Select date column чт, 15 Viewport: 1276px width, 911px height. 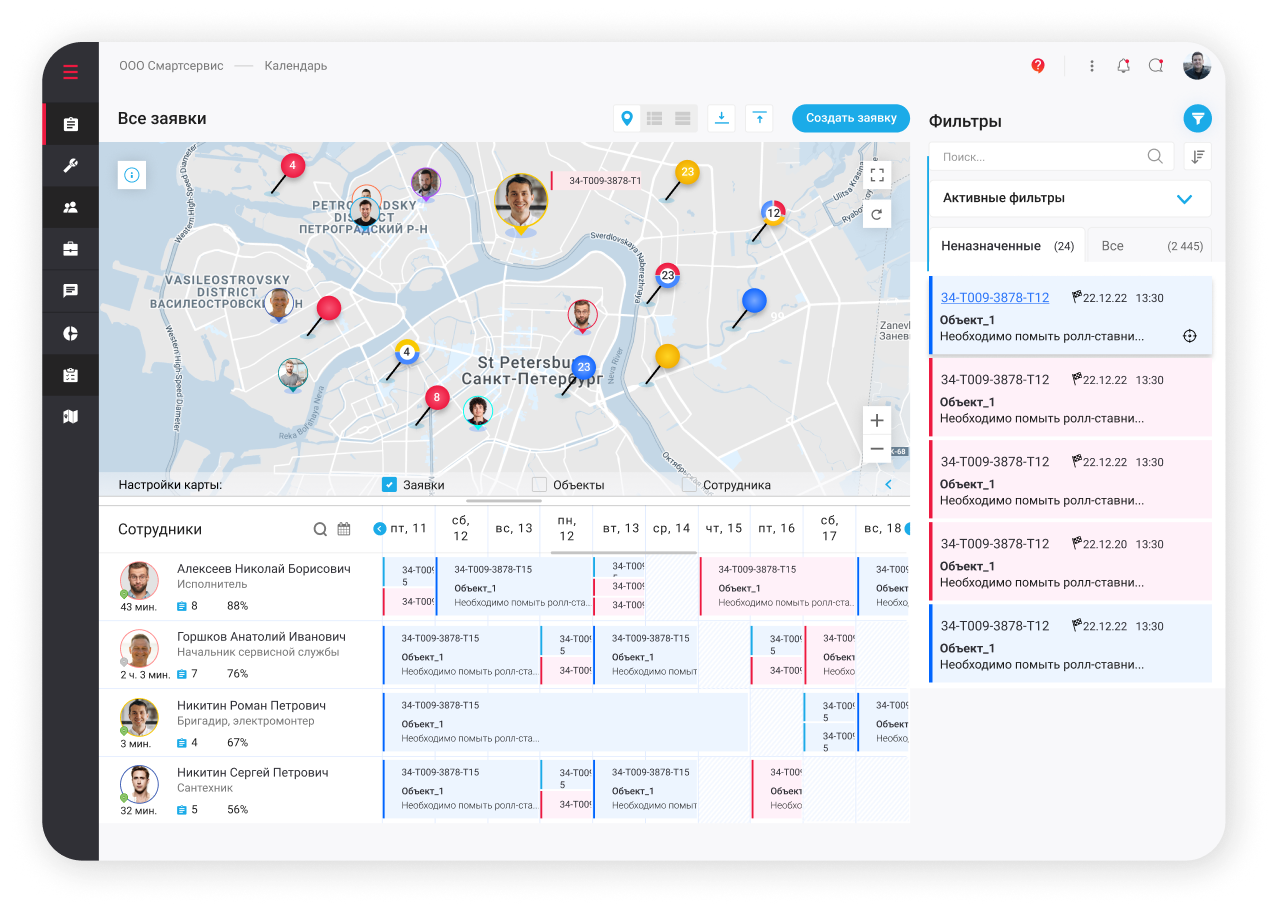[x=724, y=528]
